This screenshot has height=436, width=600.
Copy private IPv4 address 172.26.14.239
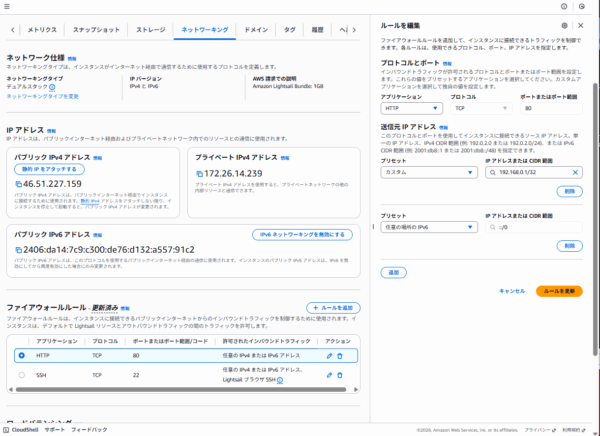[x=199, y=174]
